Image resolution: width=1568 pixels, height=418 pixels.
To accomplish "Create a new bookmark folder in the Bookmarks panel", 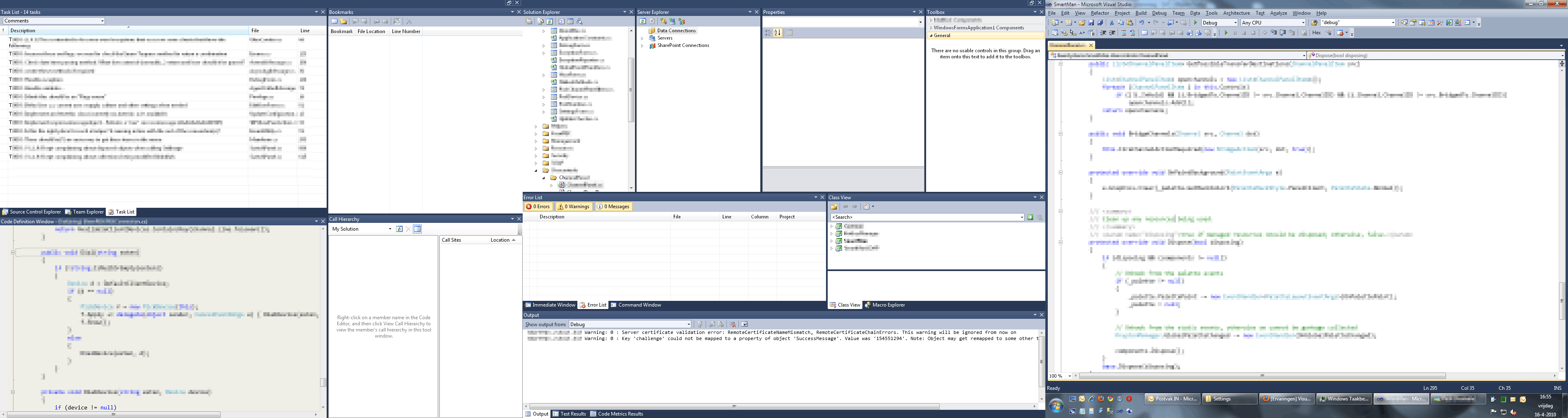I will tap(344, 21).
